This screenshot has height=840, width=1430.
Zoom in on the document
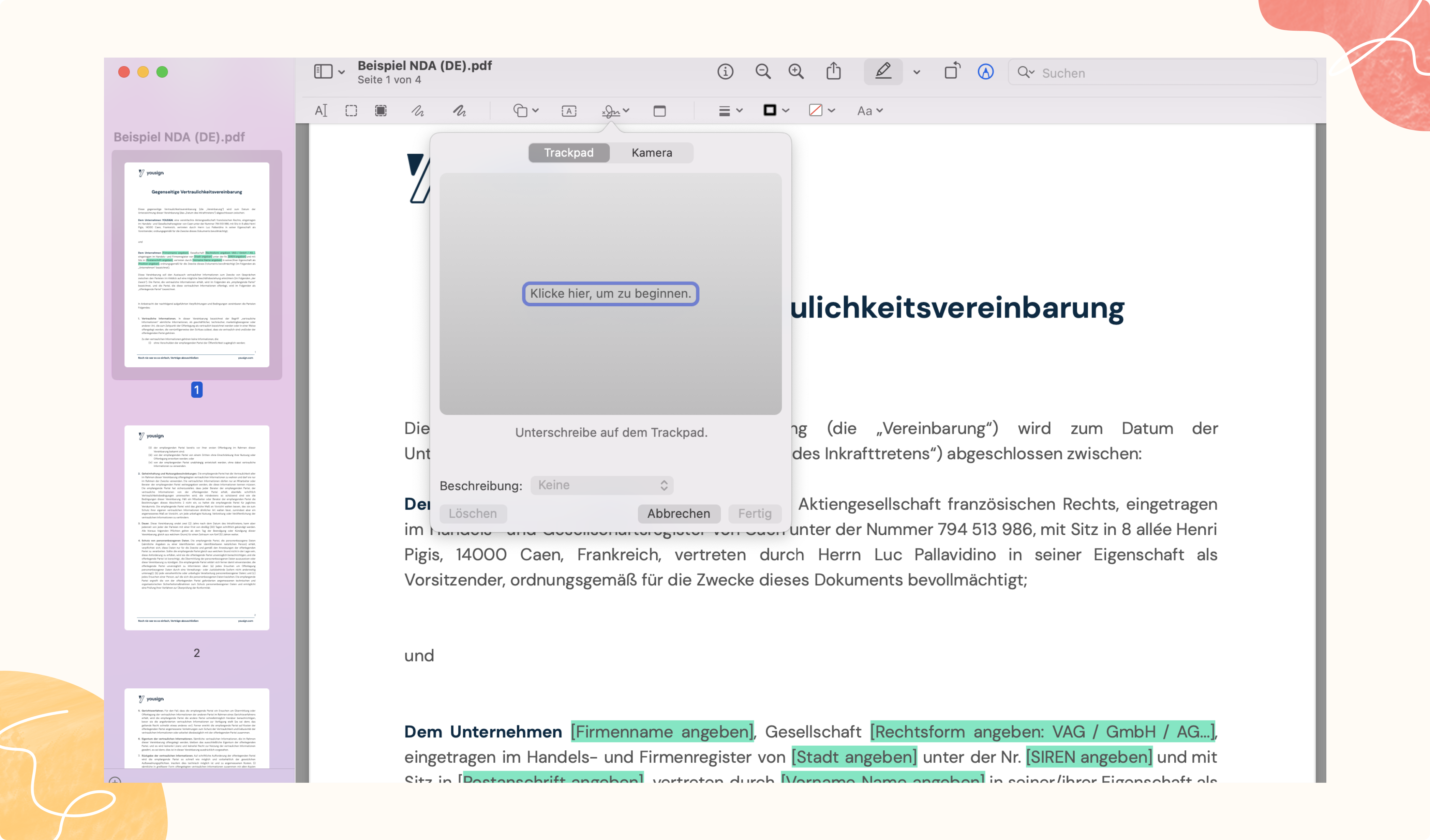pos(795,72)
